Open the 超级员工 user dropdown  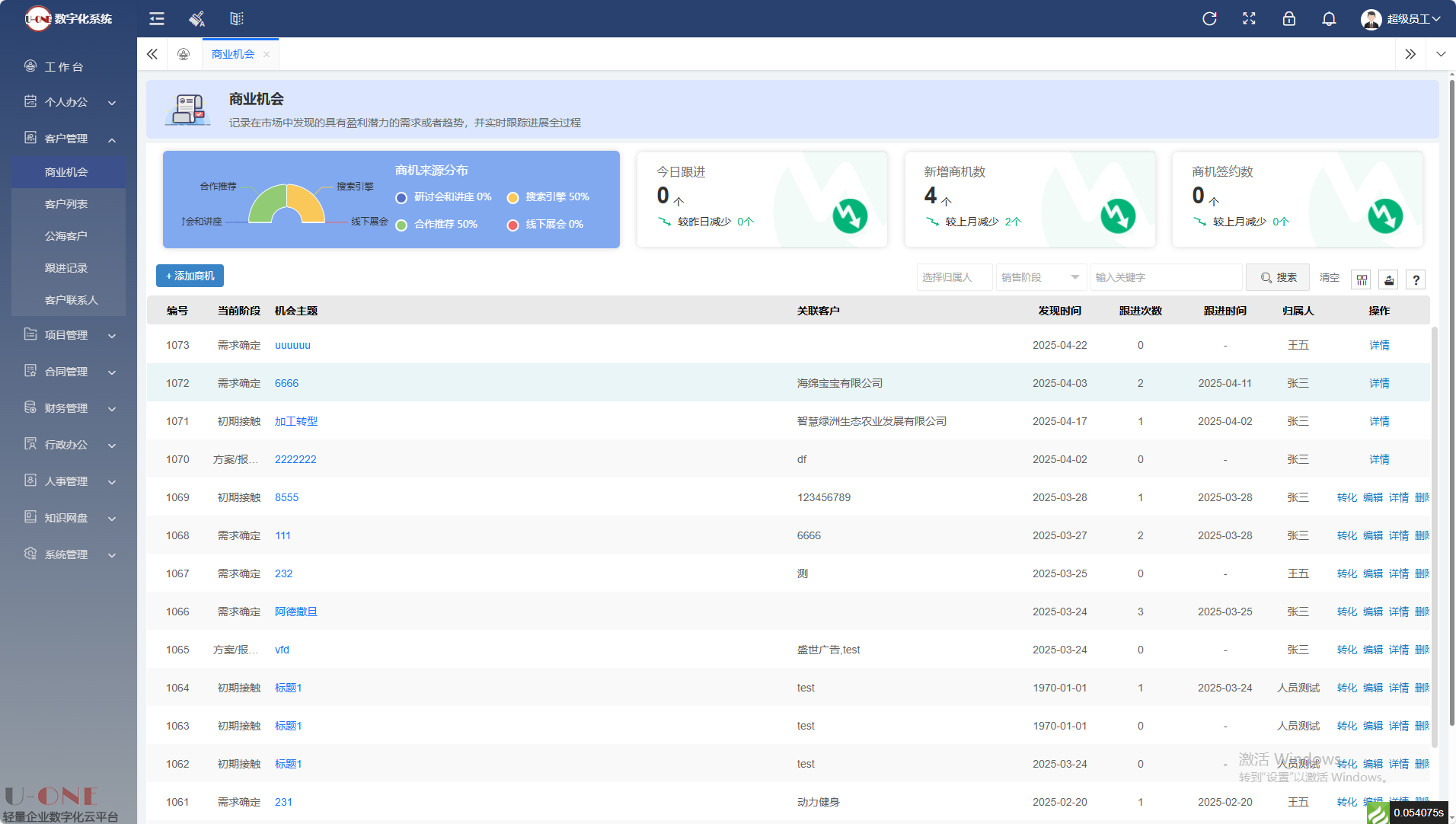[1413, 19]
